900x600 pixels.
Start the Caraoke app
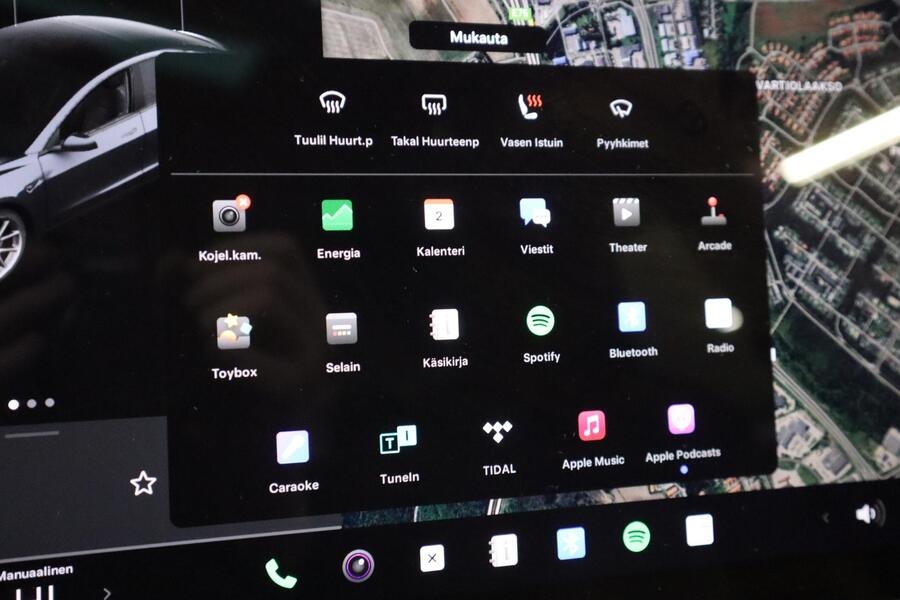(293, 447)
